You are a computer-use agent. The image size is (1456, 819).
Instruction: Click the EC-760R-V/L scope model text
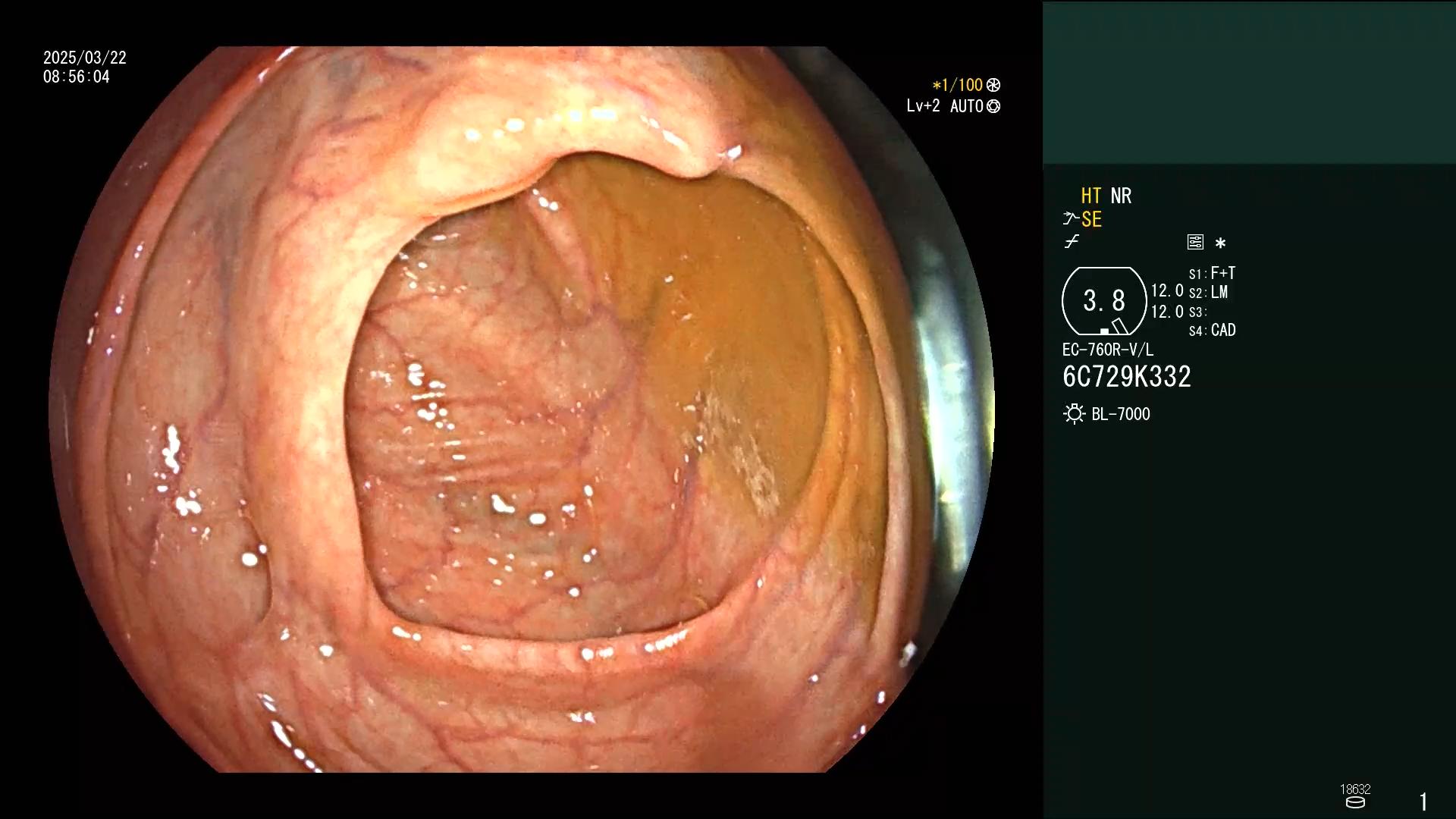coord(1108,350)
